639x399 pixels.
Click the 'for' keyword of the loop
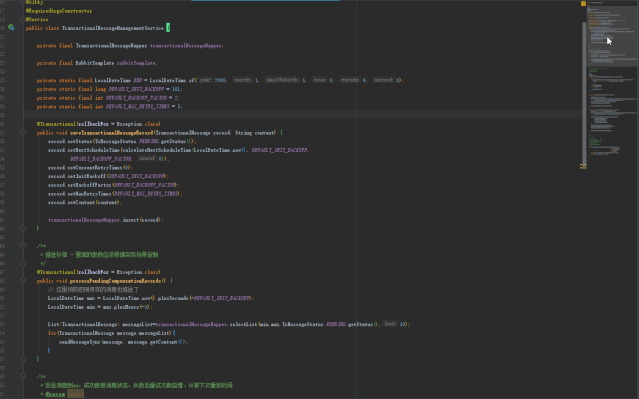point(52,333)
